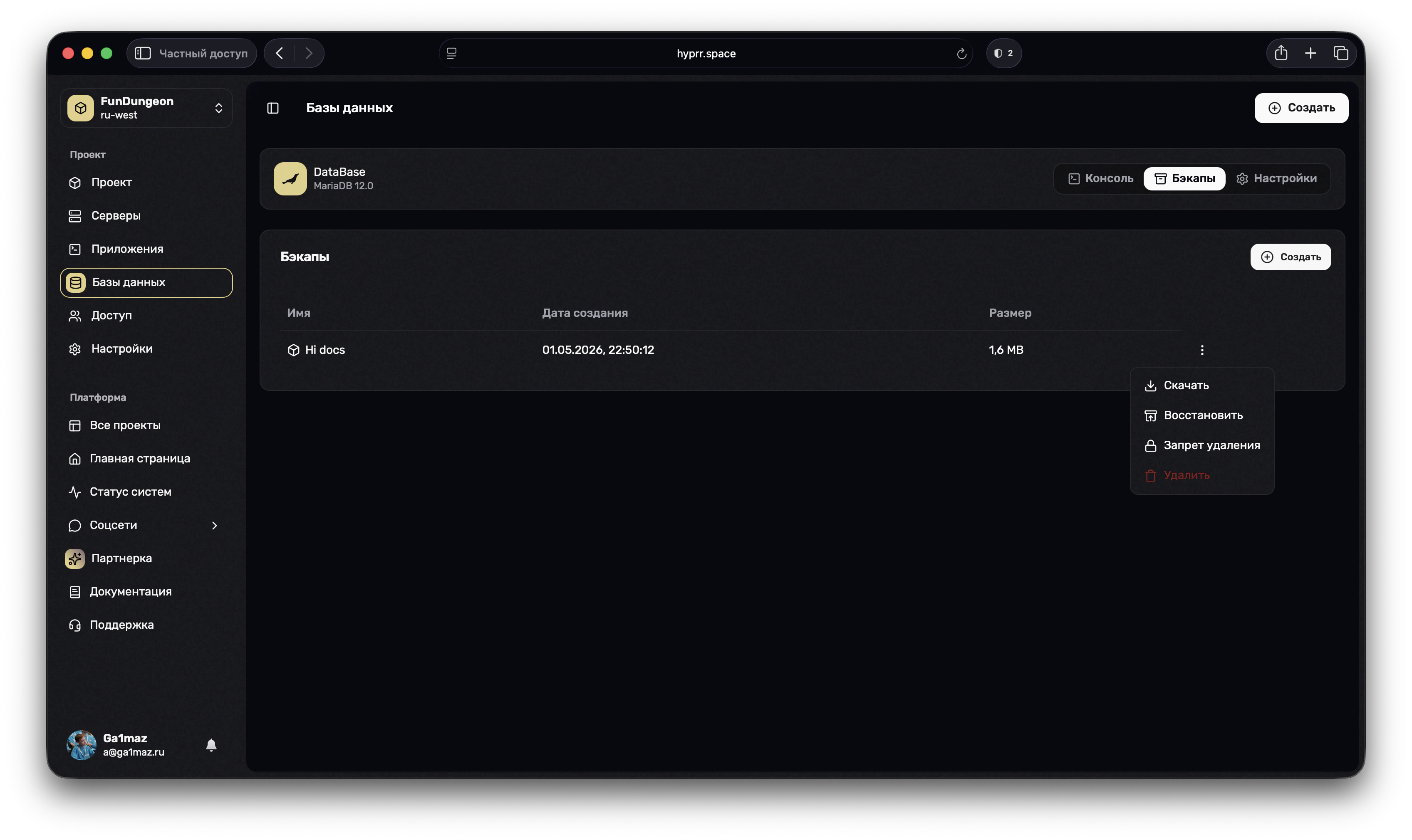Click the Базы данных cylinder icon
Image resolution: width=1412 pixels, height=840 pixels.
click(x=75, y=282)
